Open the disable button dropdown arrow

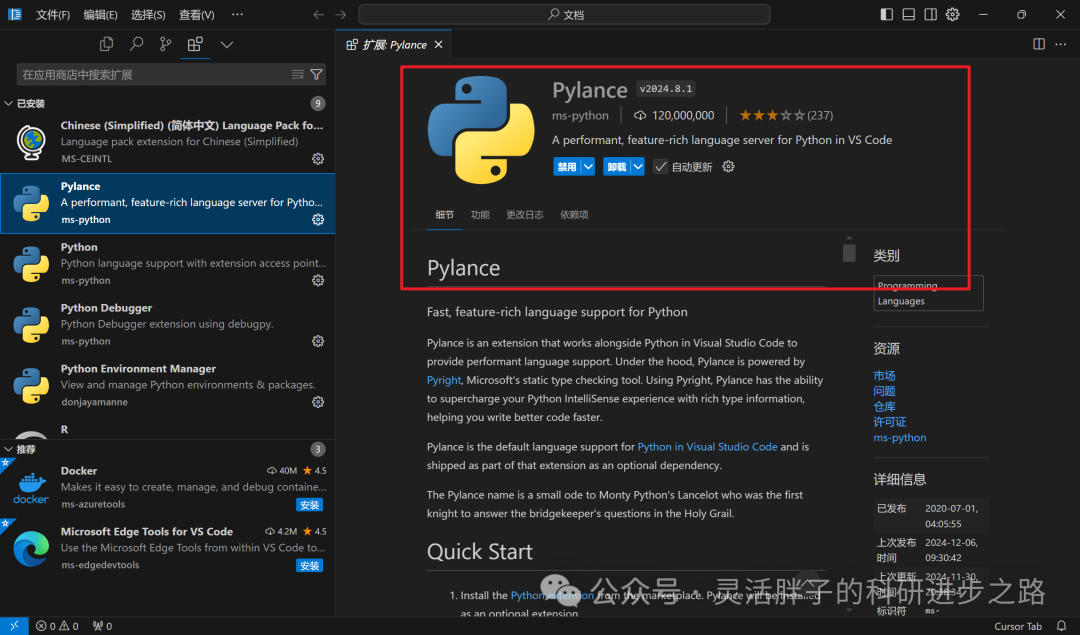coord(588,167)
